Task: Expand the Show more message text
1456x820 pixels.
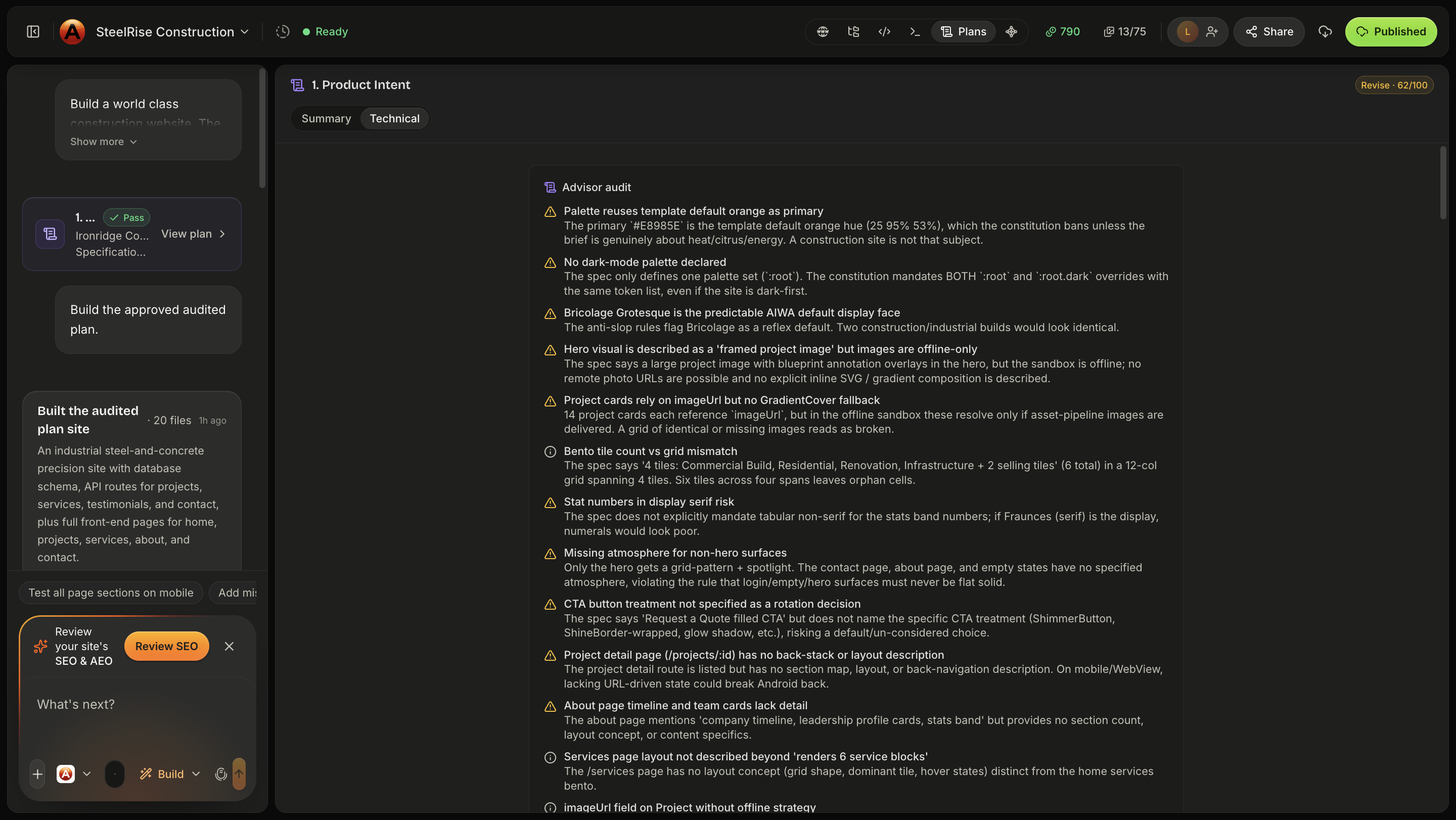Action: [x=104, y=142]
